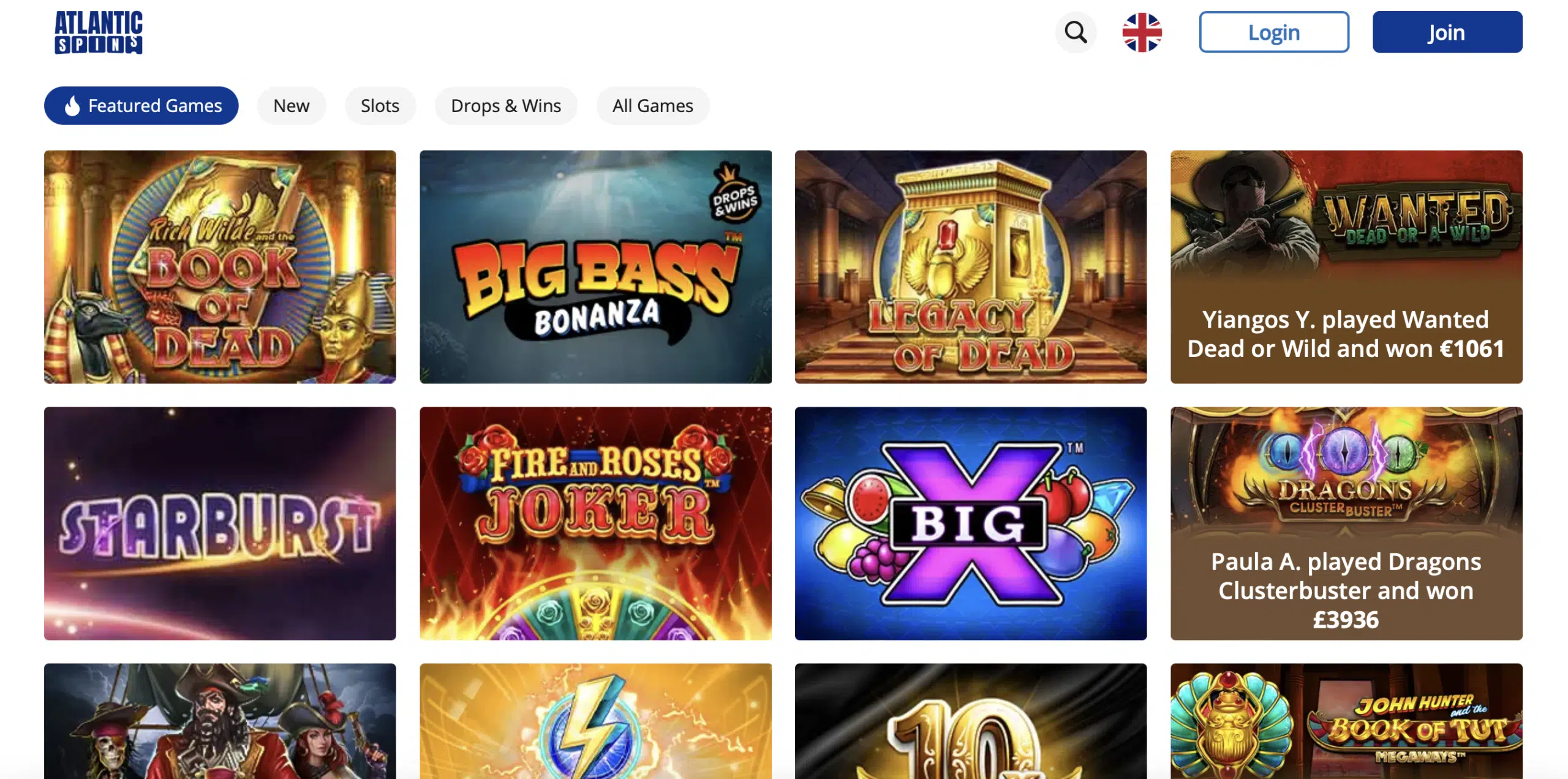Open the Book of Tut Megaways tile
Screen dimensions: 1568x779
click(1346, 721)
